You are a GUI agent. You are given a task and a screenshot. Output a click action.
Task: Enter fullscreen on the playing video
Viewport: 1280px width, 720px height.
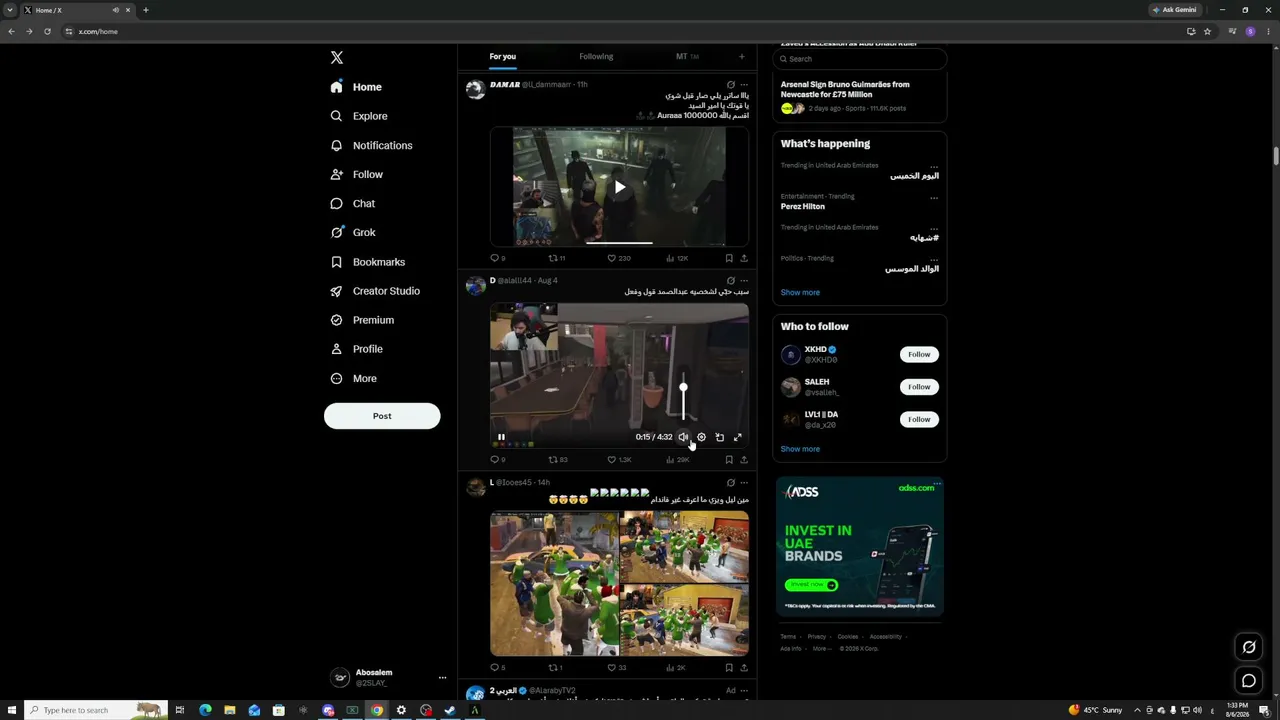coord(738,437)
